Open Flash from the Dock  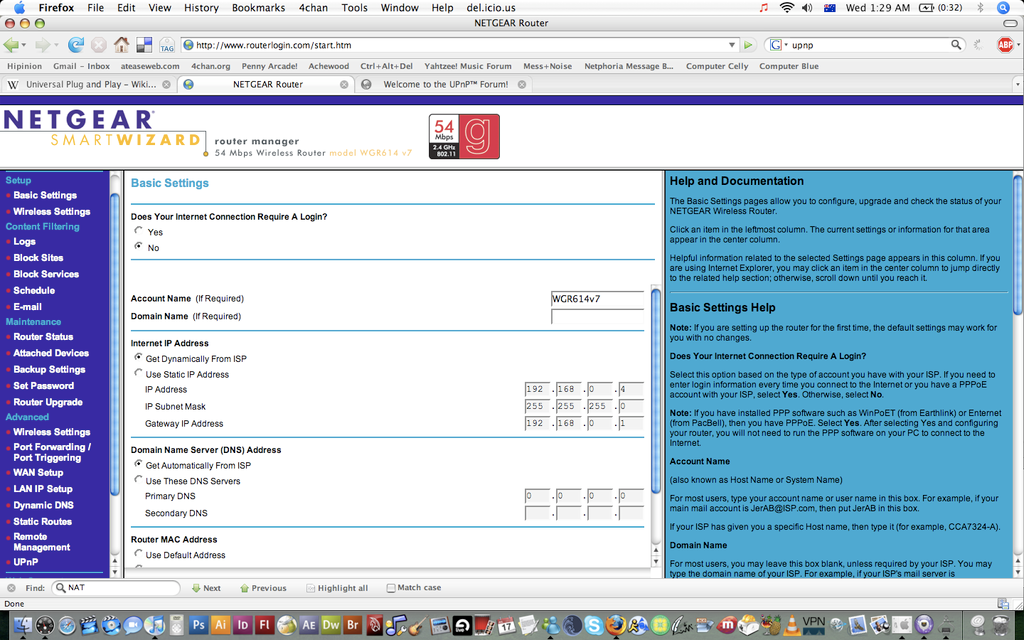click(264, 625)
